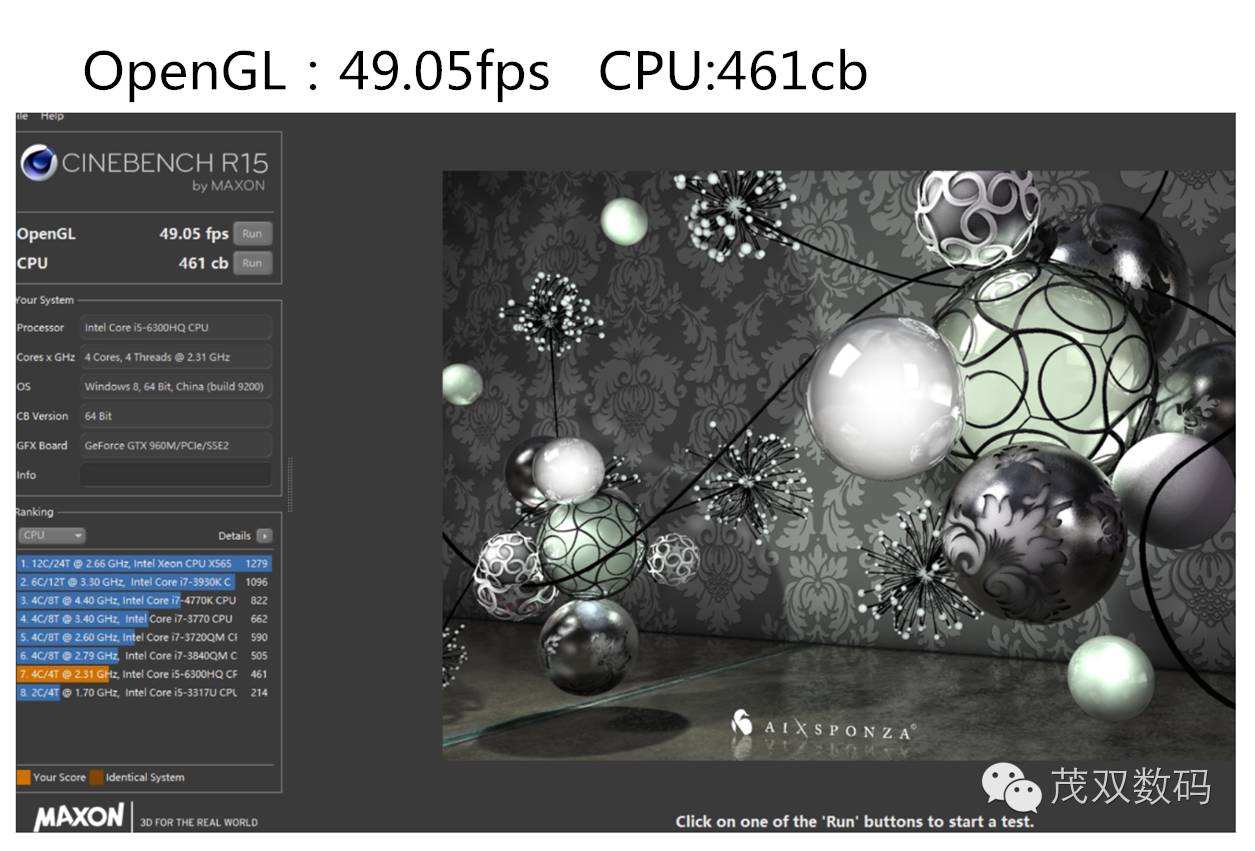
Task: Expand ranking Details with arrow button
Action: pyautogui.click(x=264, y=535)
